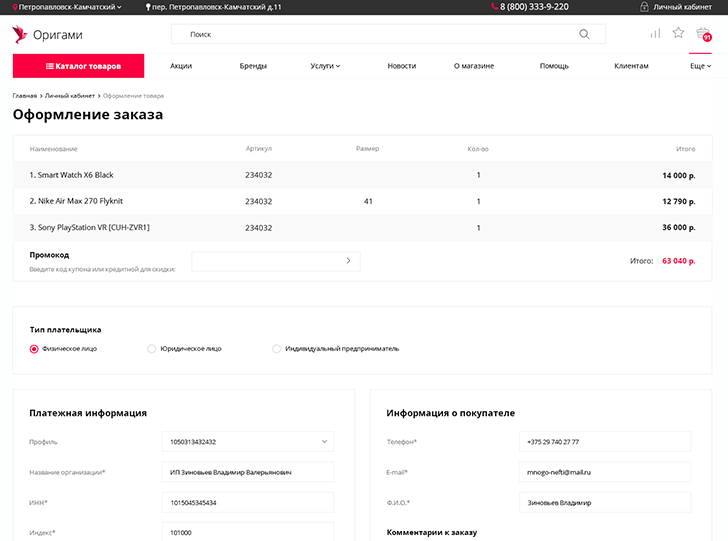This screenshot has width=728, height=541.
Task: Select Физическое лицо payer type
Action: 34,349
